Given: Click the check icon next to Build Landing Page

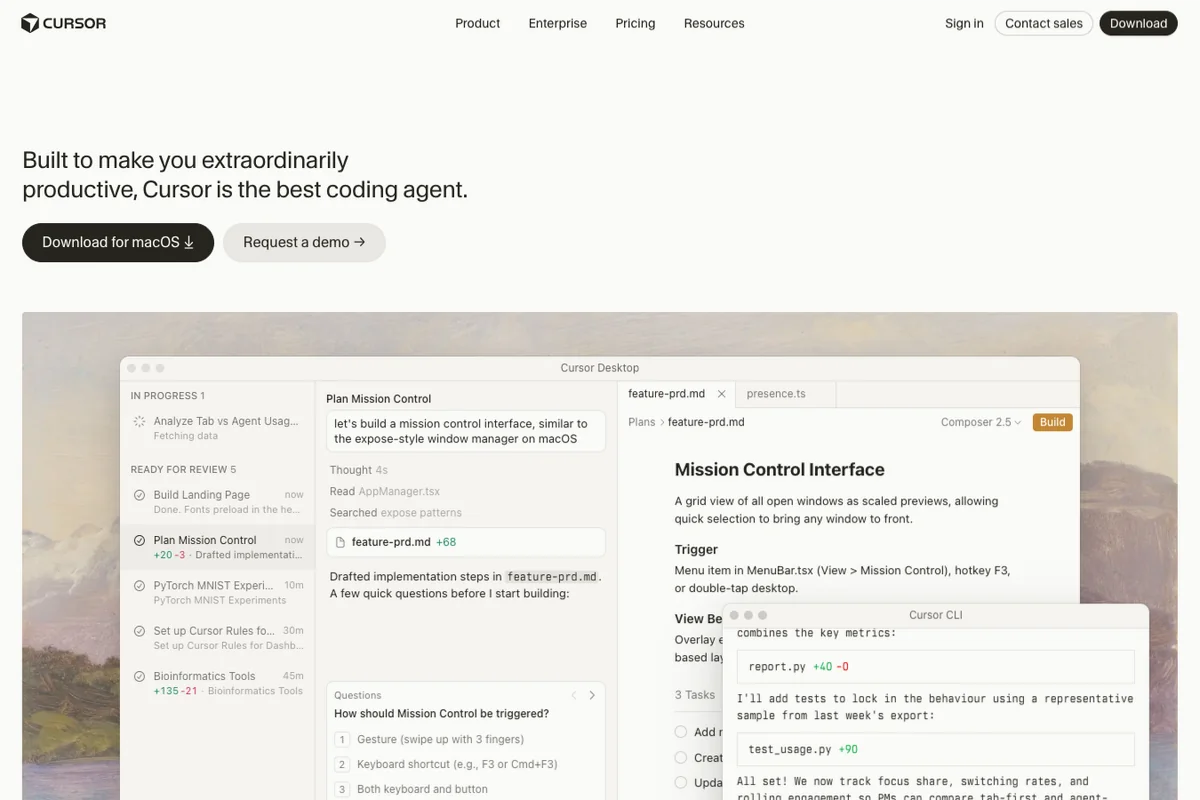Looking at the screenshot, I should point(139,495).
